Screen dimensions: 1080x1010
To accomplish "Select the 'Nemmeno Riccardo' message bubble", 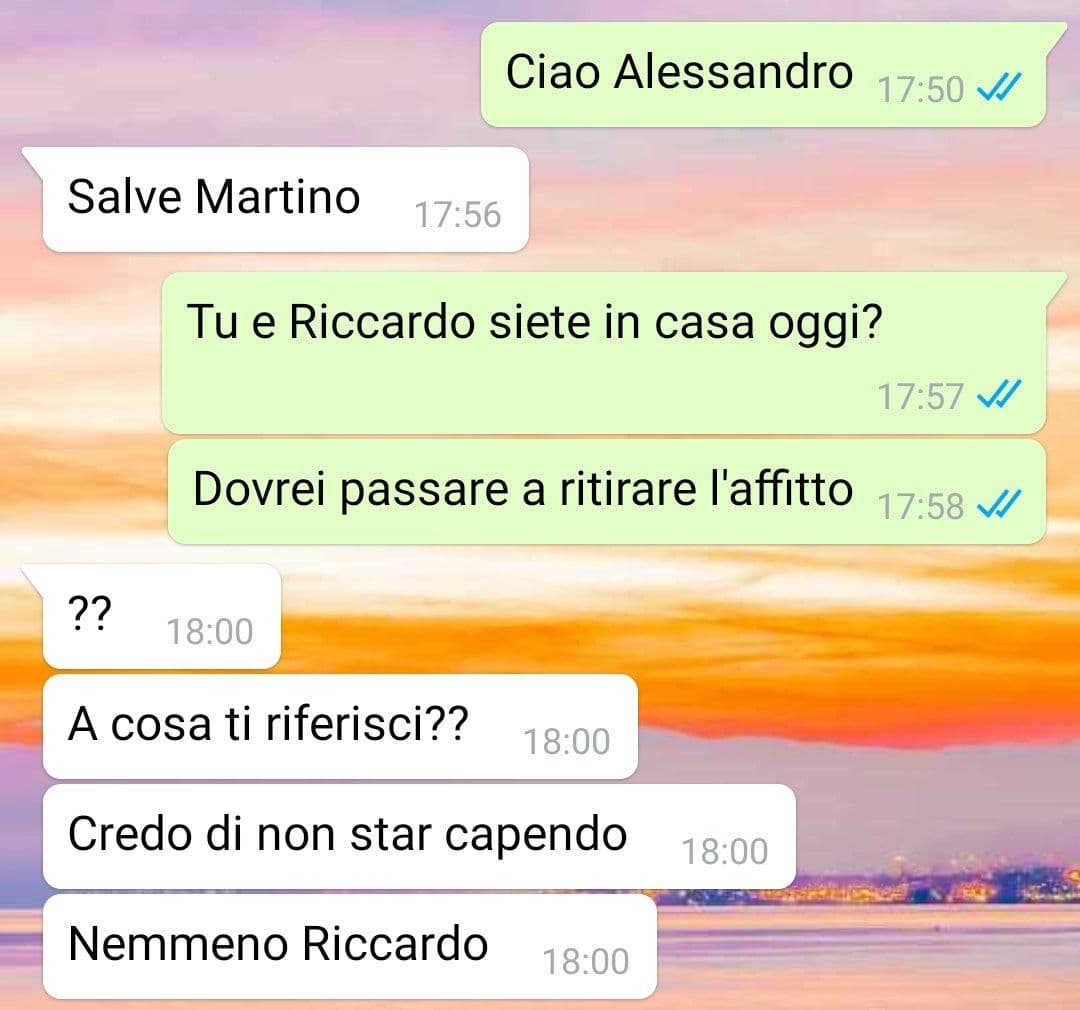I will [x=350, y=947].
